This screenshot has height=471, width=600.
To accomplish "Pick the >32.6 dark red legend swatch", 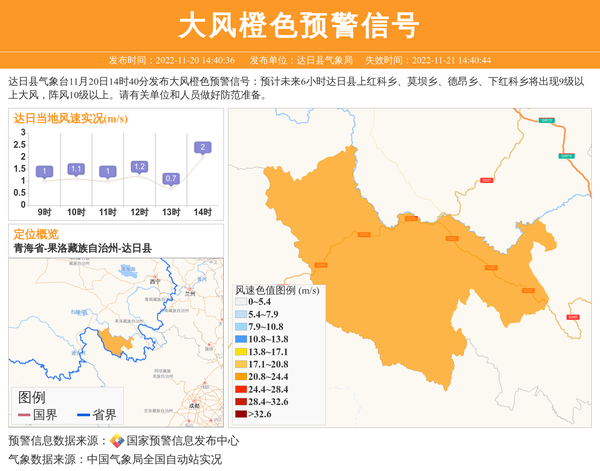I will pyautogui.click(x=240, y=414).
